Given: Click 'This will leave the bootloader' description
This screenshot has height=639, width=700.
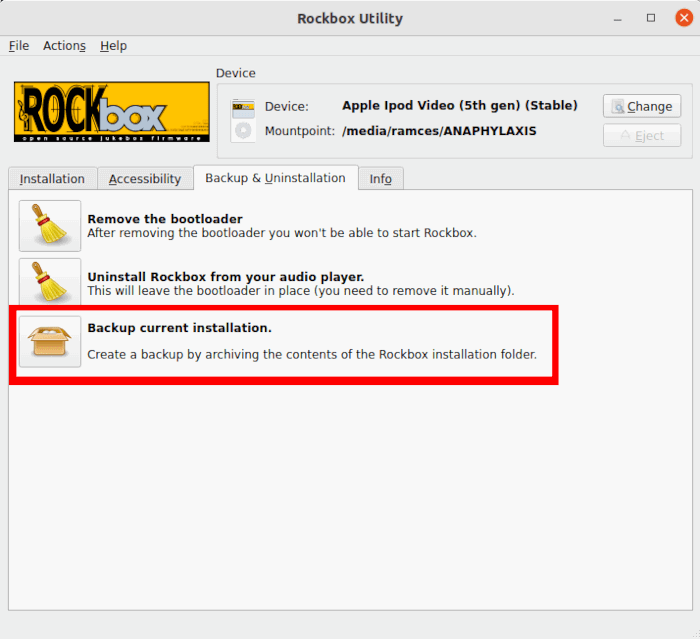Looking at the screenshot, I should pyautogui.click(x=301, y=291).
